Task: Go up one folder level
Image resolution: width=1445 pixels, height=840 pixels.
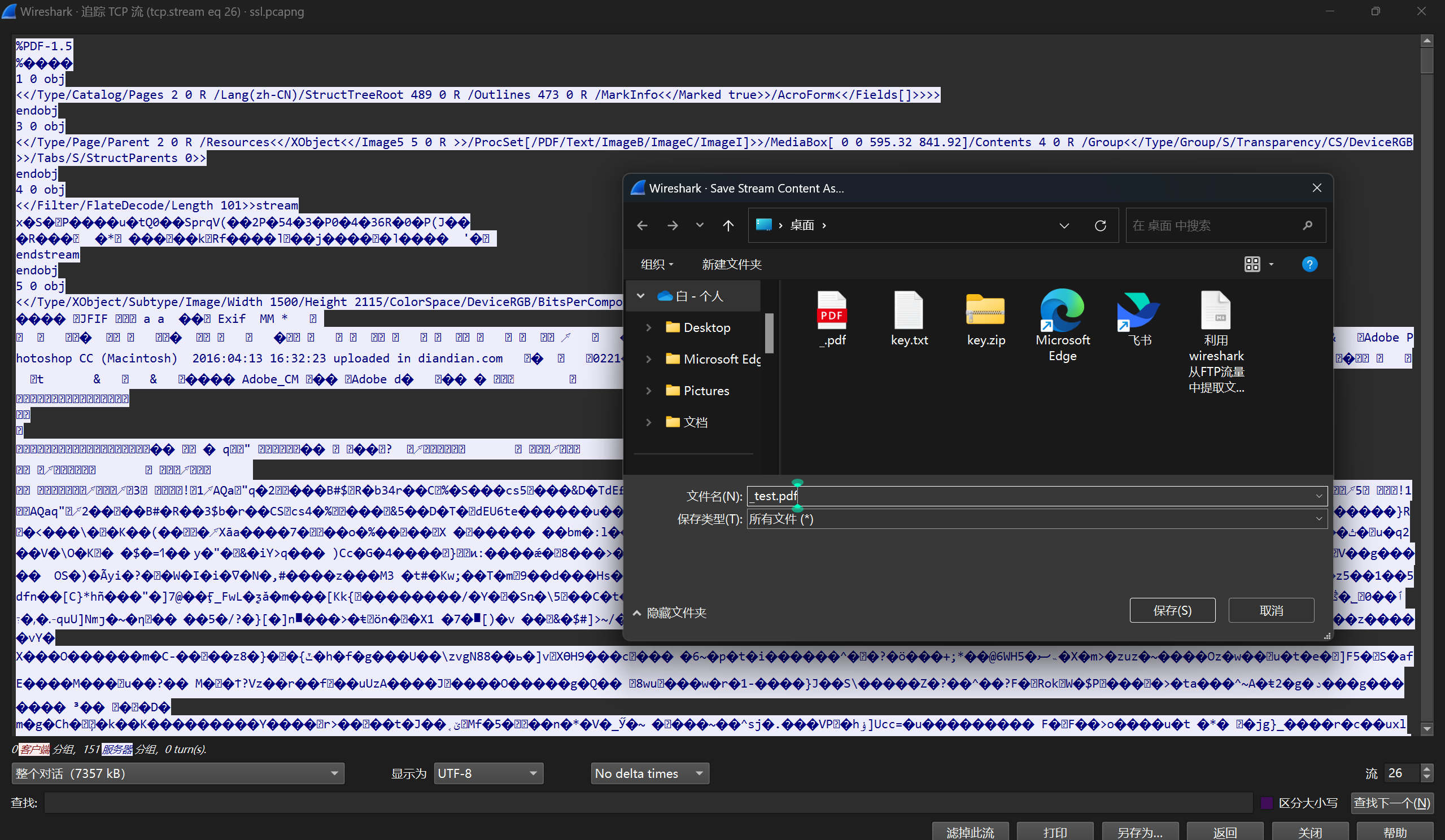Action: pyautogui.click(x=728, y=226)
